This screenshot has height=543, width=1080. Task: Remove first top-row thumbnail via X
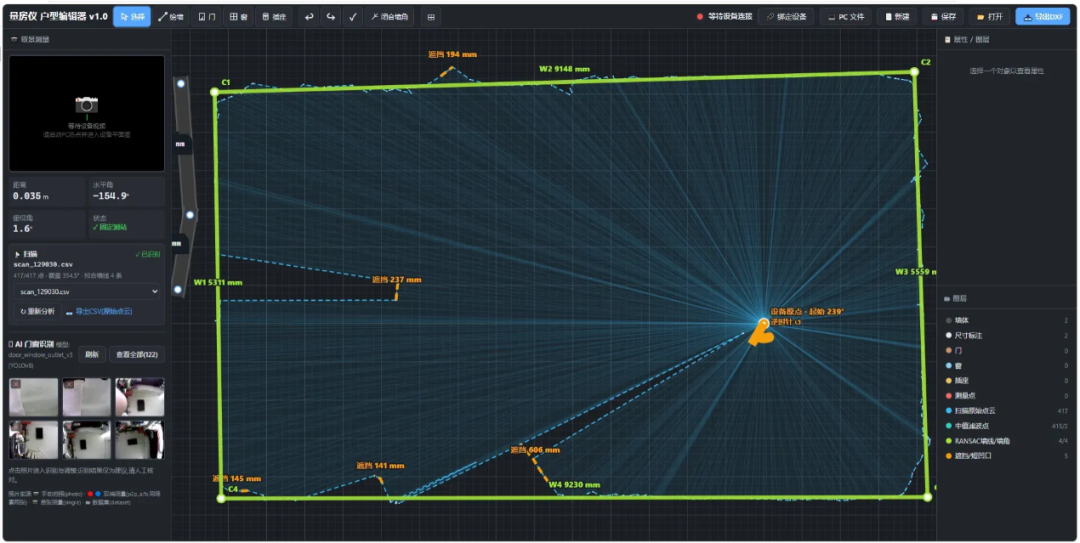[15, 384]
